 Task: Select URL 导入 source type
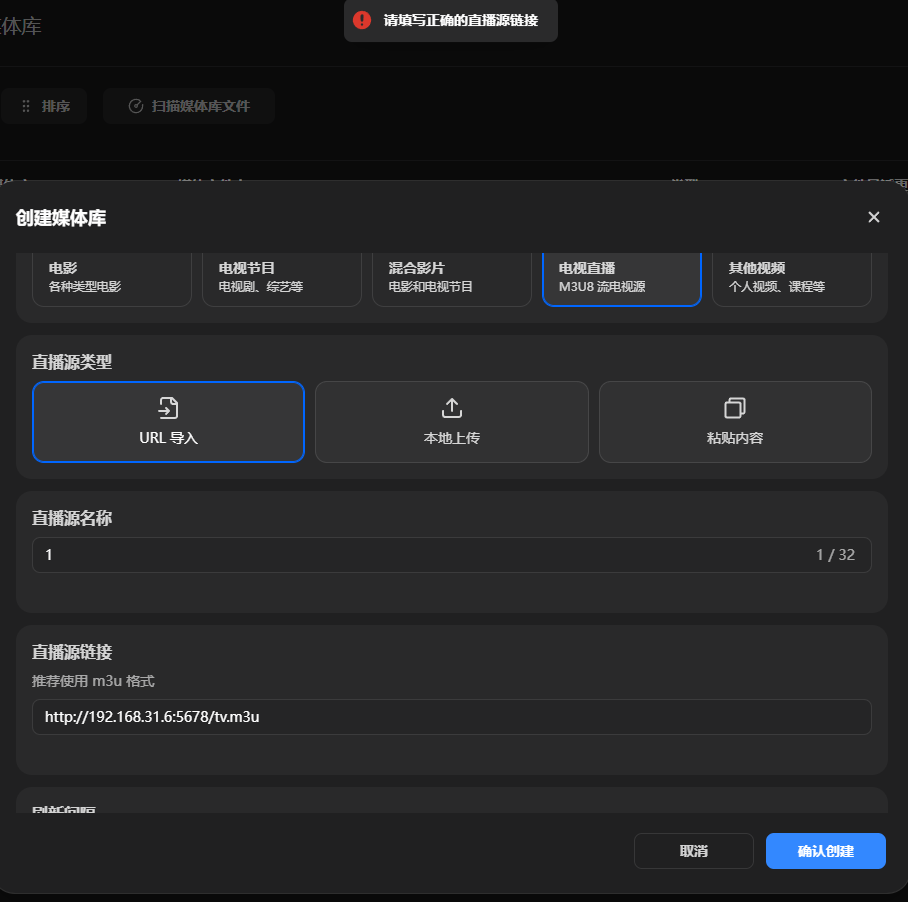(x=169, y=421)
